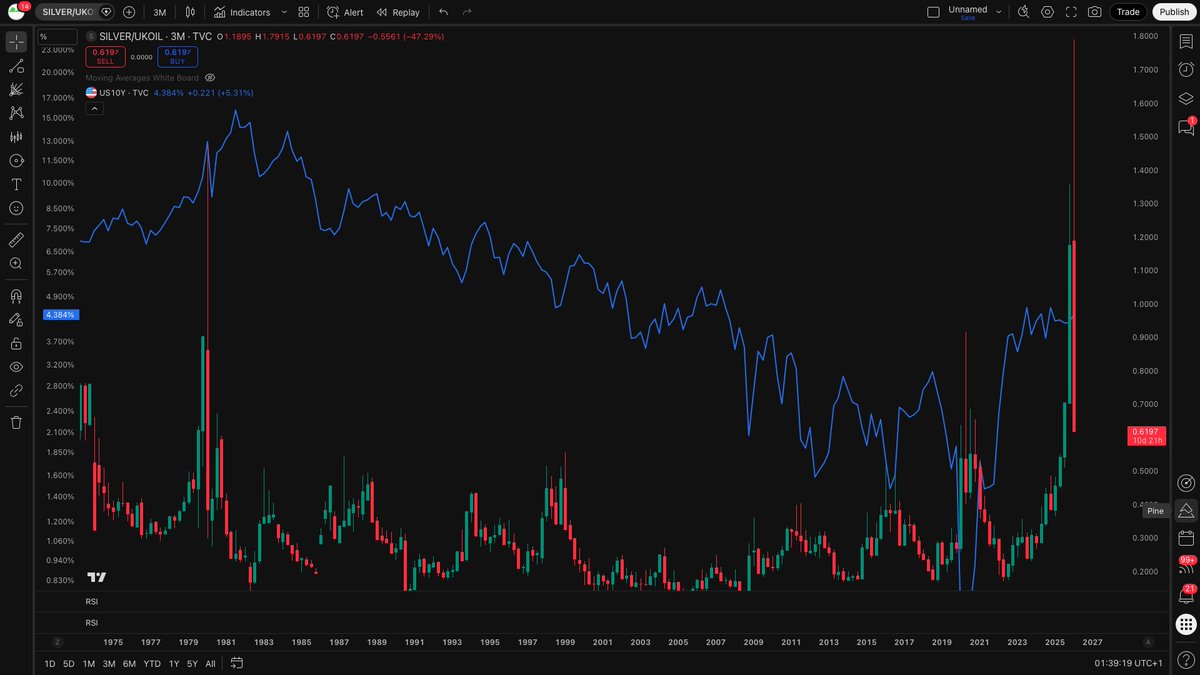Image resolution: width=1200 pixels, height=675 pixels.
Task: Click the Trade button
Action: tap(1128, 12)
